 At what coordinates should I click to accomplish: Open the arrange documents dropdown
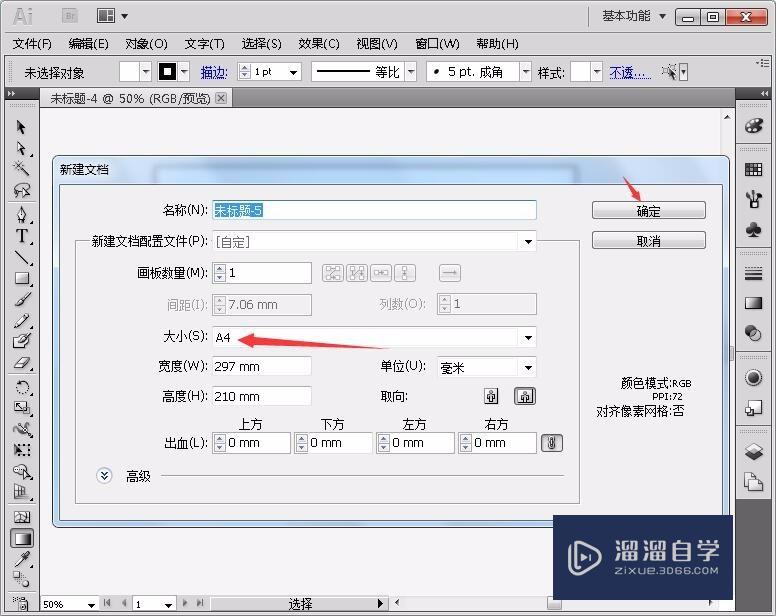point(112,16)
